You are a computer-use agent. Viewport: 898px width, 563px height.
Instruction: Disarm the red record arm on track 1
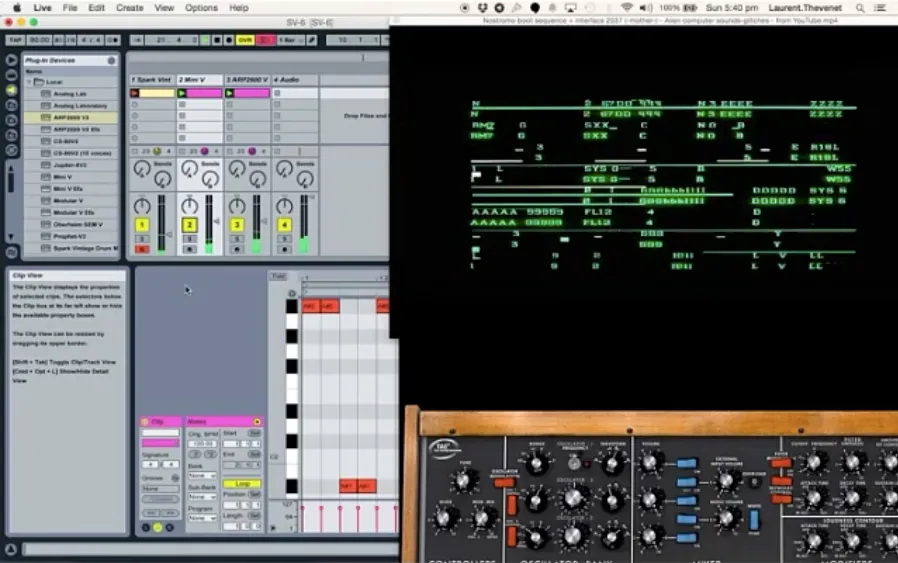coord(141,249)
